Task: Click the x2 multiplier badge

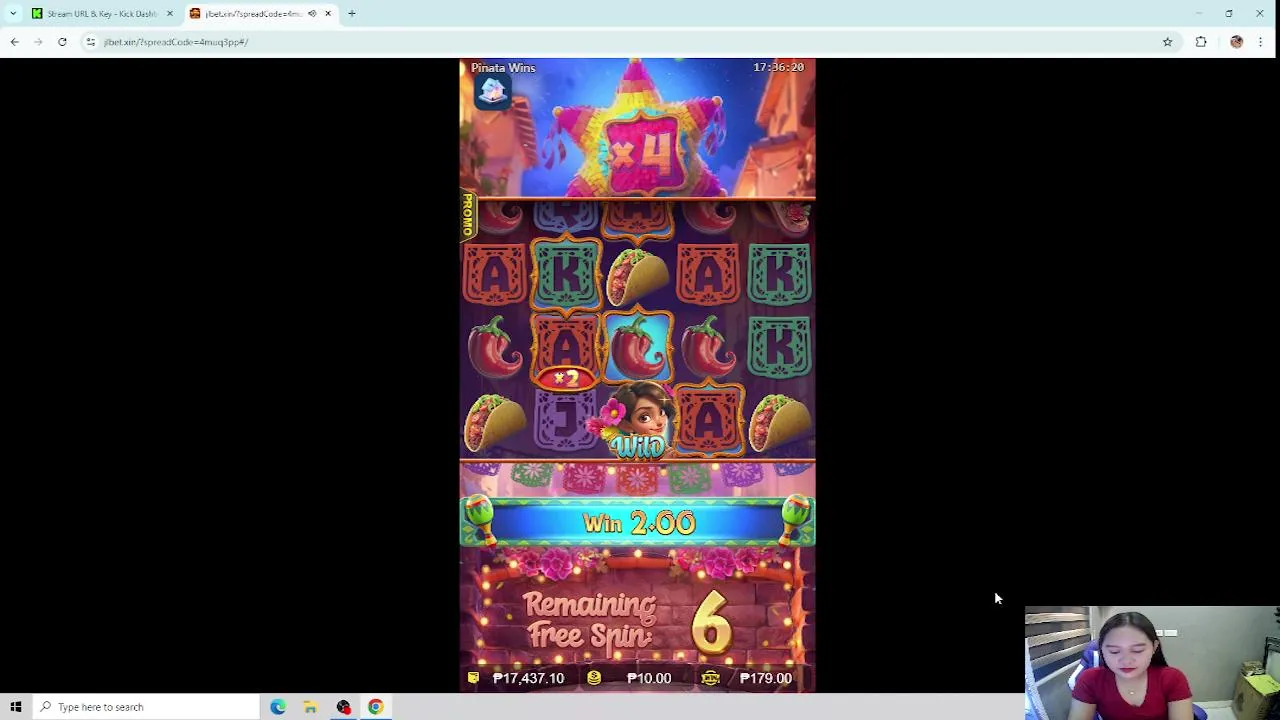Action: pos(566,378)
